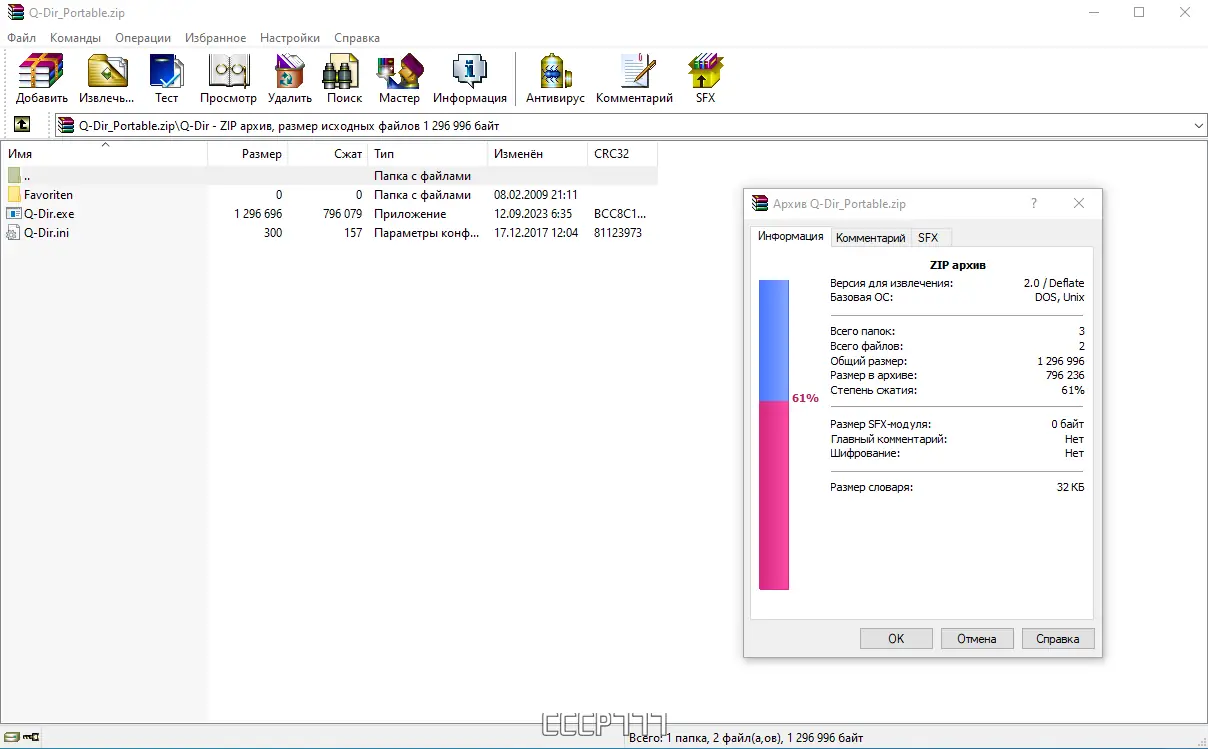Open the Настройки menu
Image resolution: width=1208 pixels, height=749 pixels.
click(x=290, y=38)
